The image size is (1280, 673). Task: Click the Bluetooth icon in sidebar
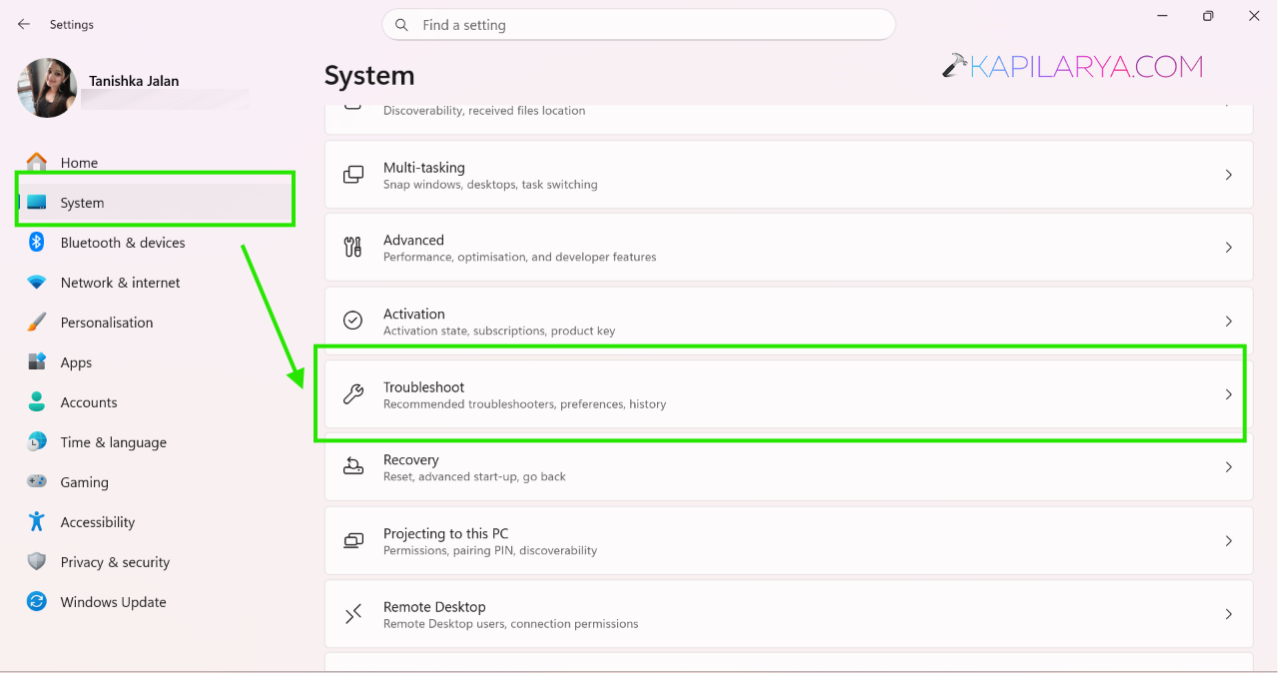pyautogui.click(x=37, y=242)
